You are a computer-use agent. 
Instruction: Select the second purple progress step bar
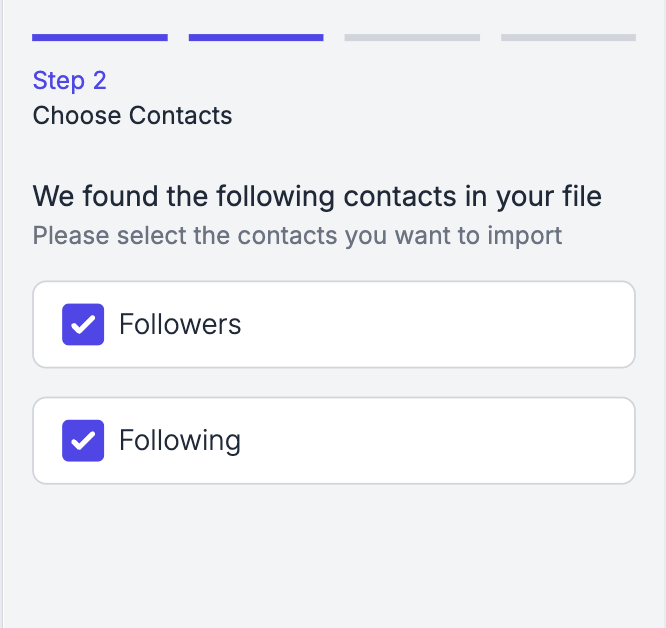point(256,38)
